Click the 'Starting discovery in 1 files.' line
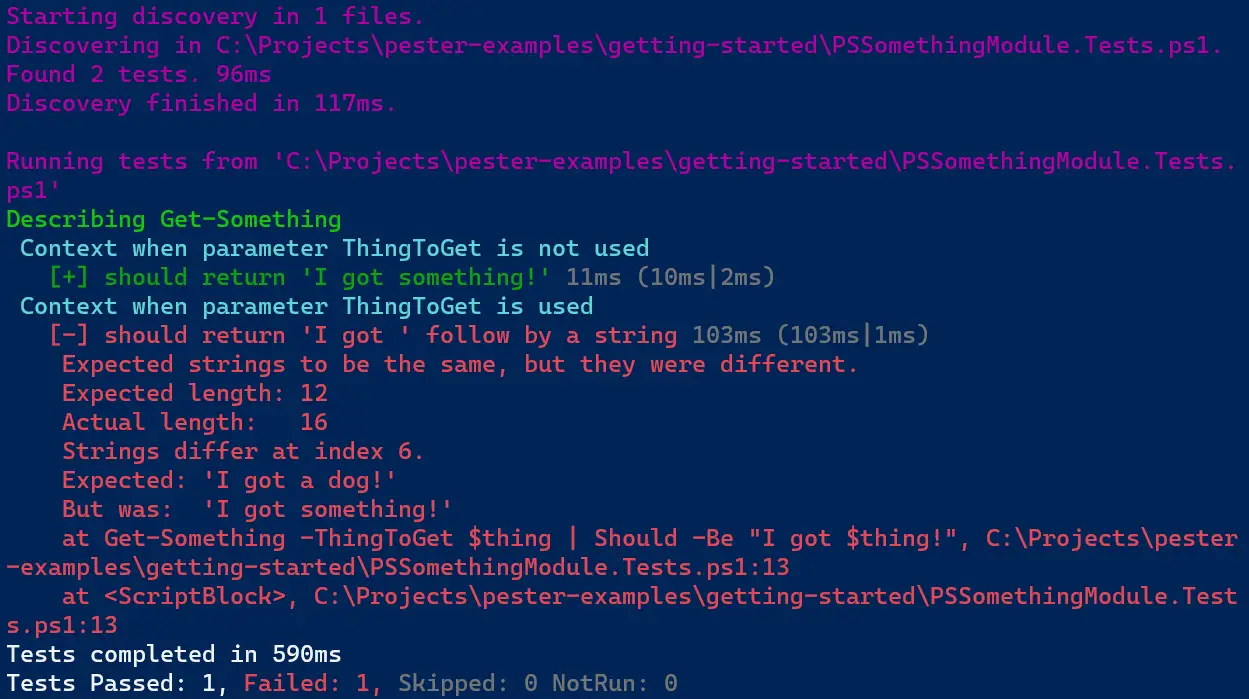 pyautogui.click(x=215, y=16)
